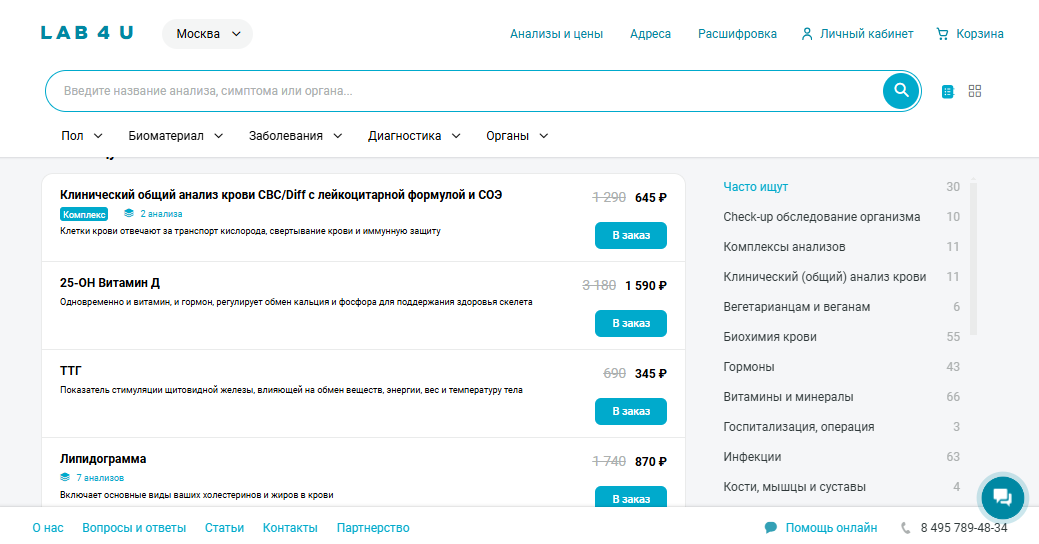Open Липидограмма analysis title

[x=103, y=459]
